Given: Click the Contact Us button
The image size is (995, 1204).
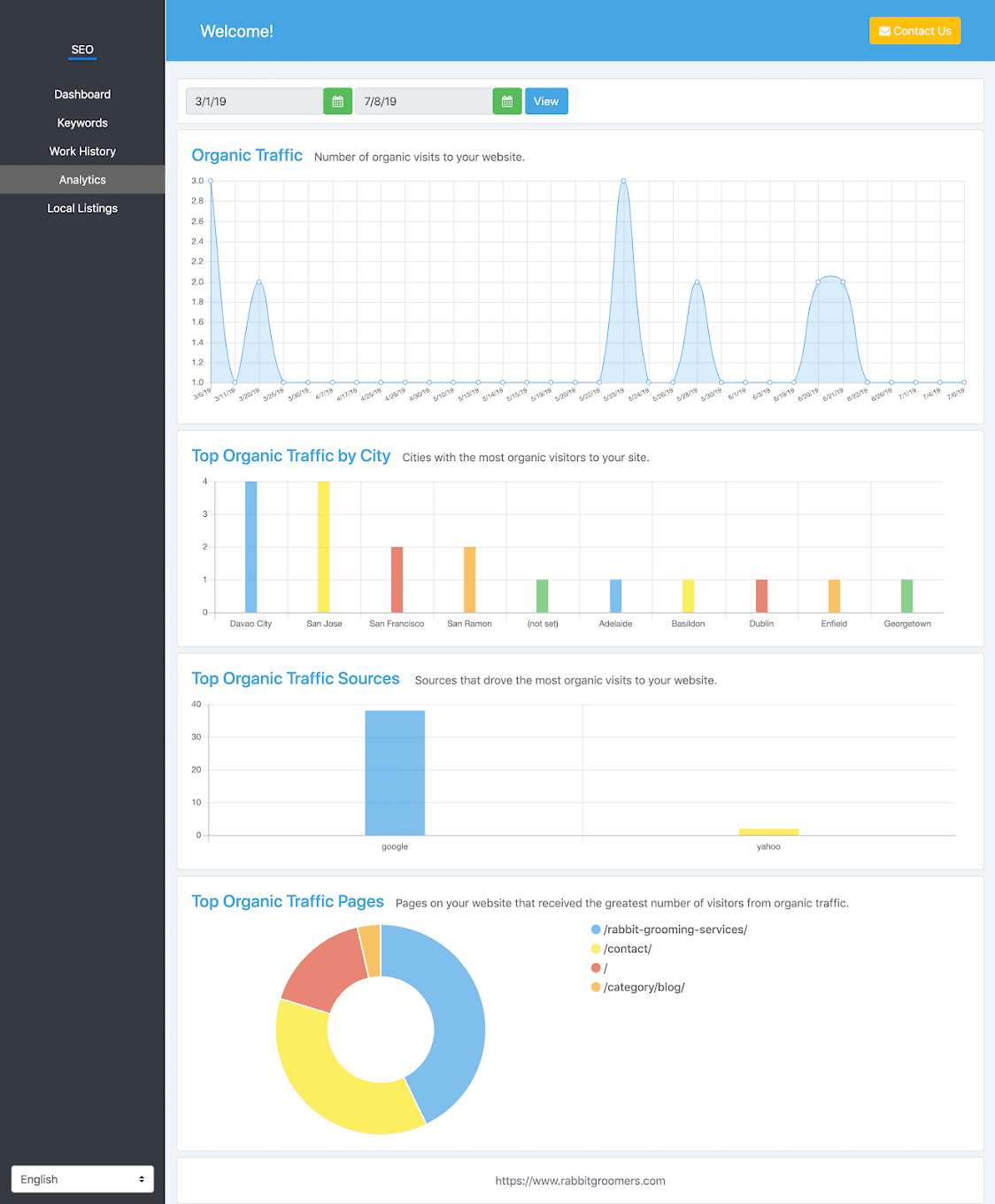Looking at the screenshot, I should pyautogui.click(x=914, y=31).
